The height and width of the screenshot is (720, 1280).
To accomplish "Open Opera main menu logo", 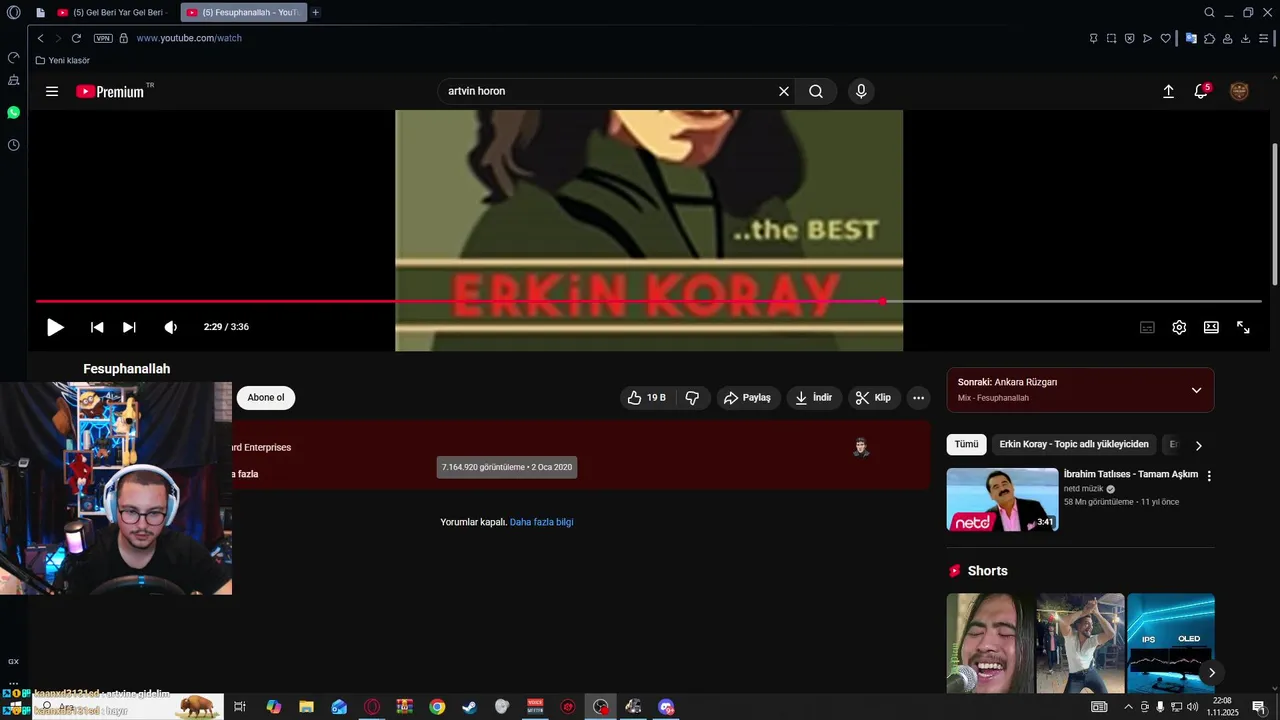I will pos(13,12).
